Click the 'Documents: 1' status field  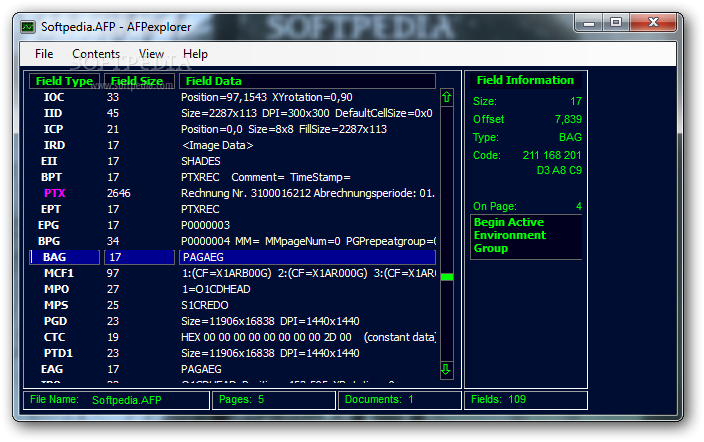[x=400, y=400]
